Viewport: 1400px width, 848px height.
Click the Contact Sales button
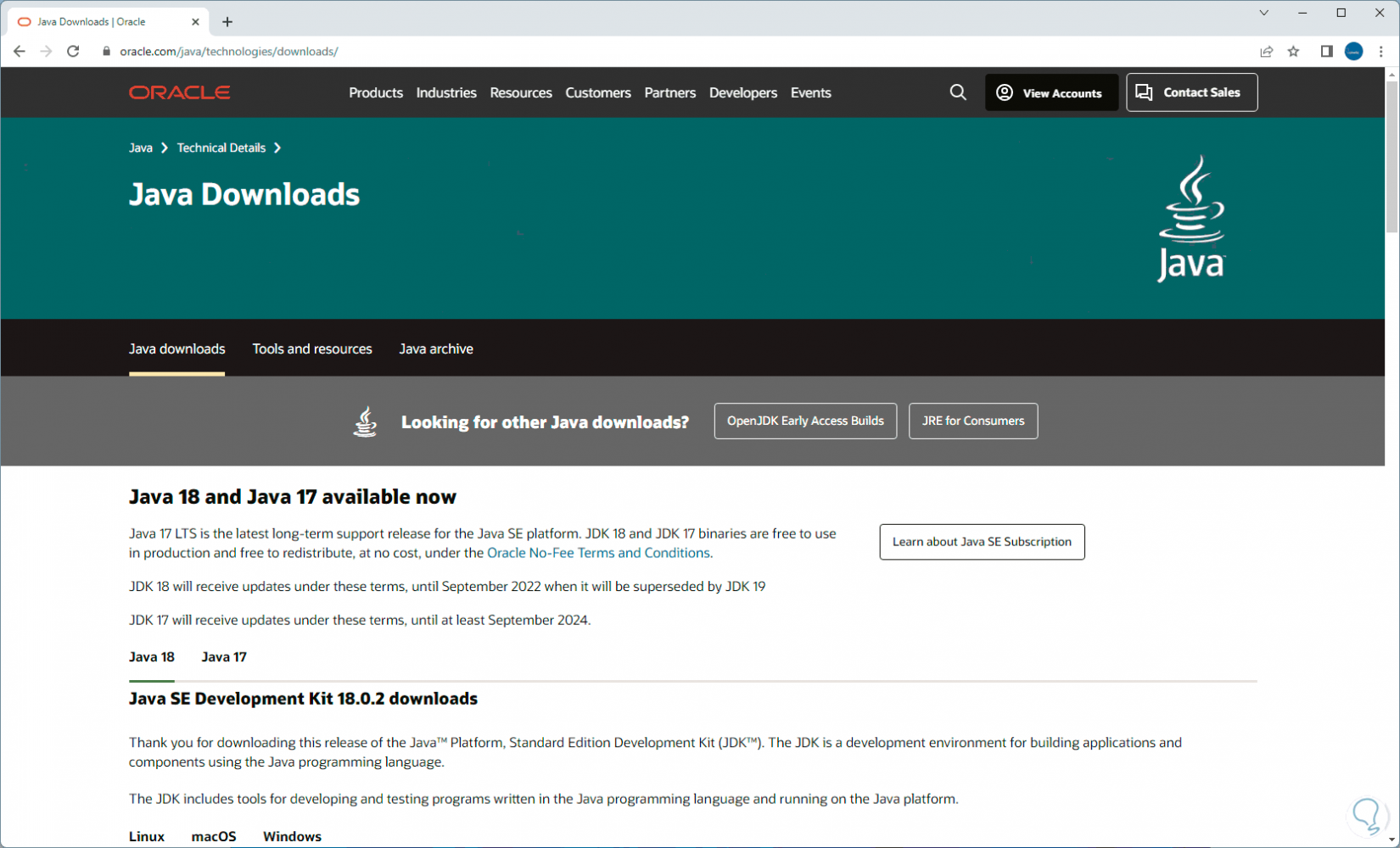tap(1192, 92)
